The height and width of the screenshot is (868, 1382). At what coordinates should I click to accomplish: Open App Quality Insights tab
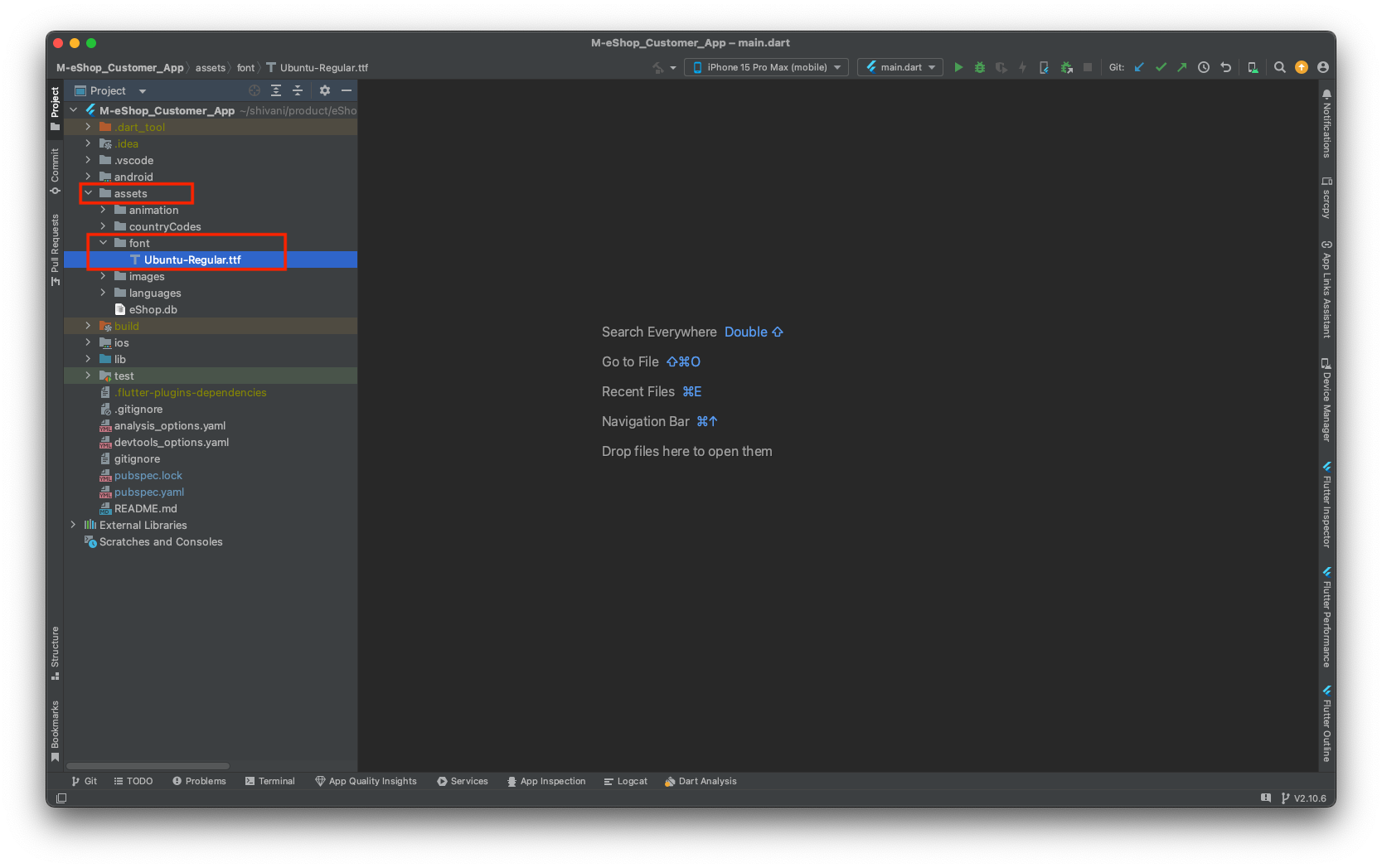pos(366,781)
